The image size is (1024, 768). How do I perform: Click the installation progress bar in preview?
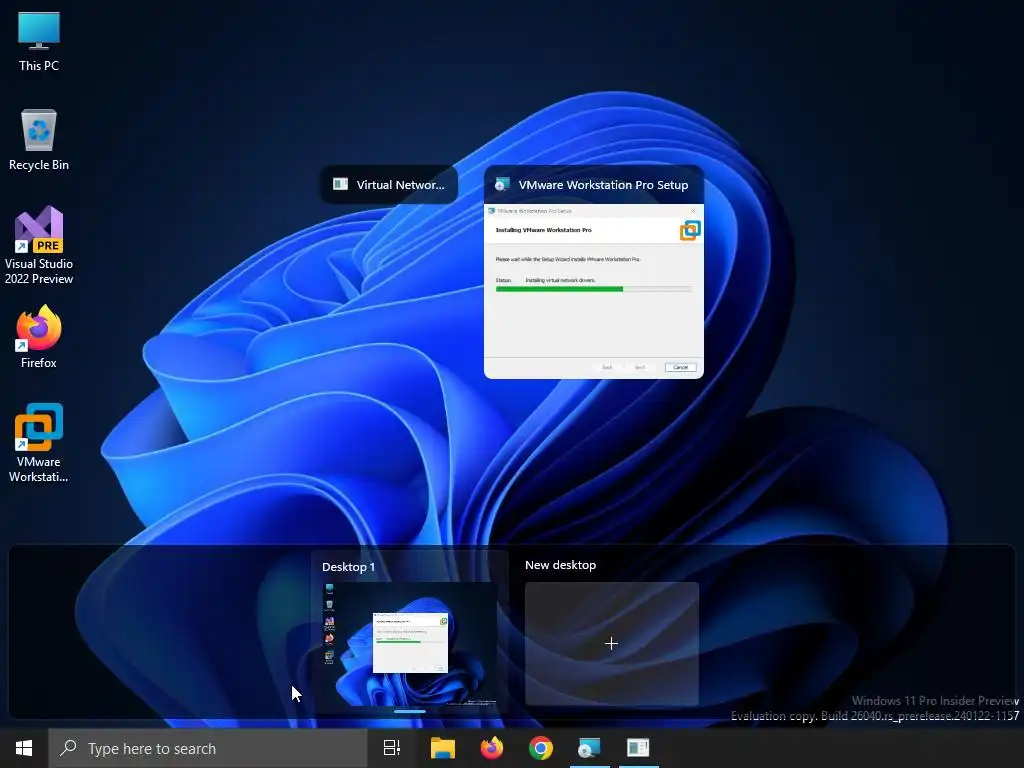coord(594,289)
